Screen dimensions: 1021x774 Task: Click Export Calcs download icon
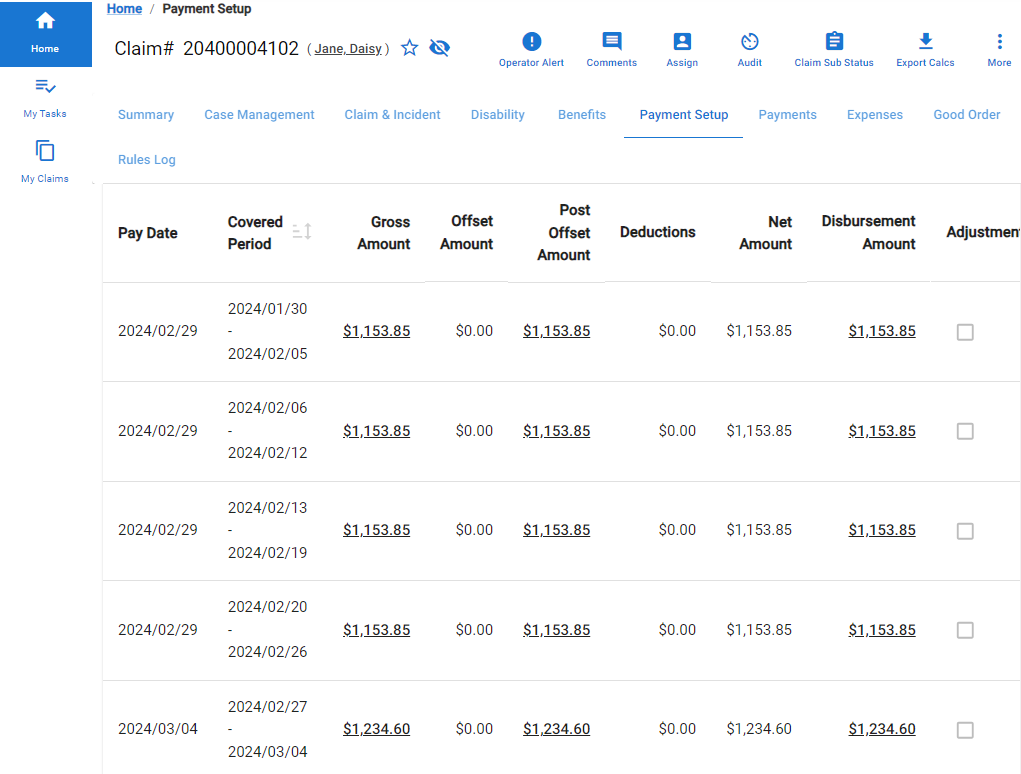click(925, 42)
